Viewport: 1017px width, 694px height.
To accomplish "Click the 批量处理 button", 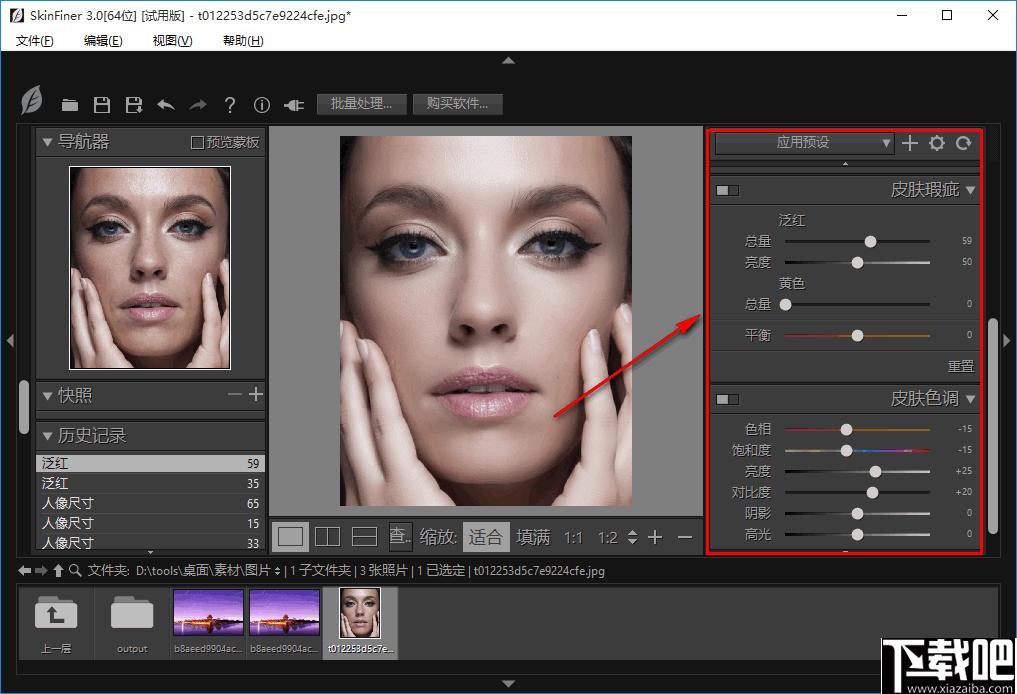I will point(362,104).
